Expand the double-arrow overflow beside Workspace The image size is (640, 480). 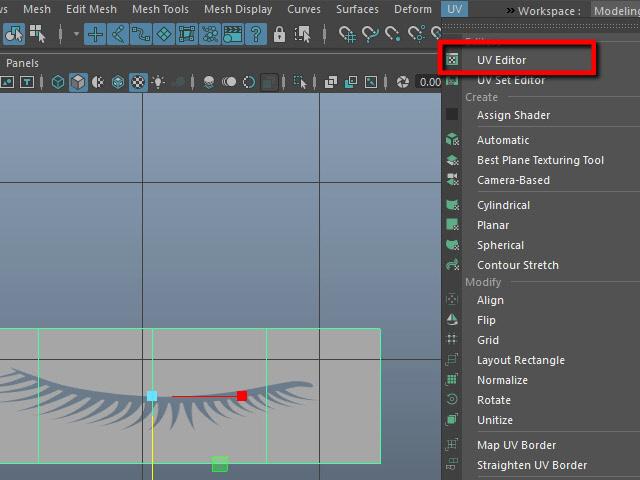click(x=510, y=10)
